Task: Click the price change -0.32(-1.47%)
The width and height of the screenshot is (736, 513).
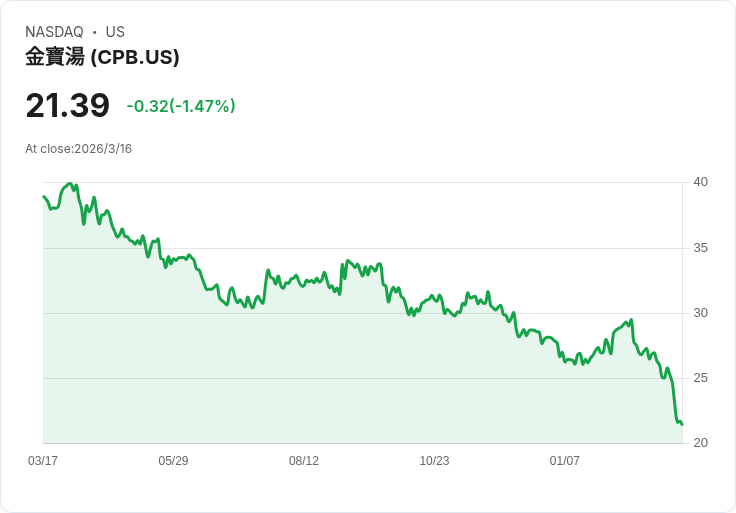Action: [181, 106]
